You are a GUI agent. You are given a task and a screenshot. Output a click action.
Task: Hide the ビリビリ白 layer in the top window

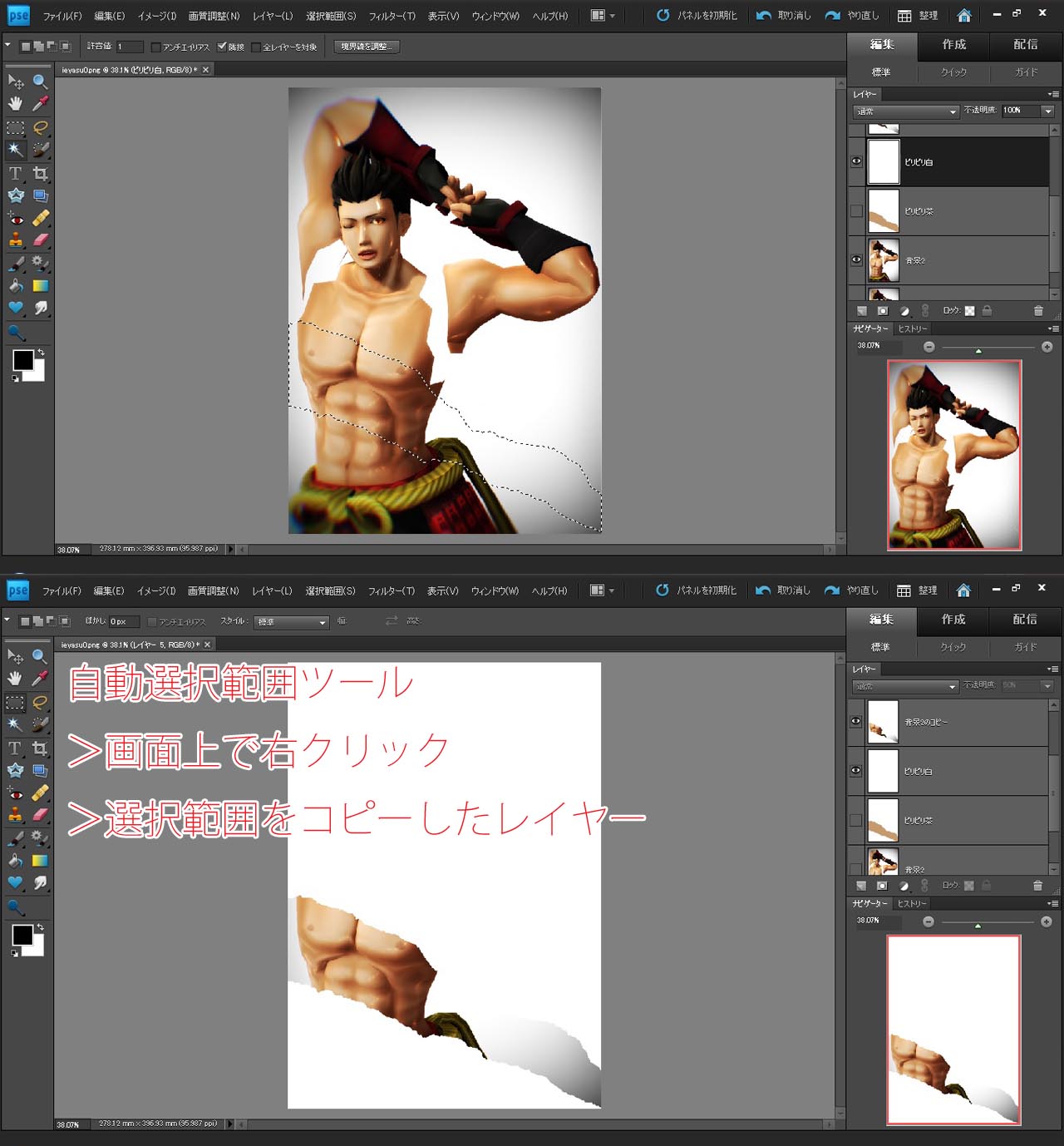856,162
